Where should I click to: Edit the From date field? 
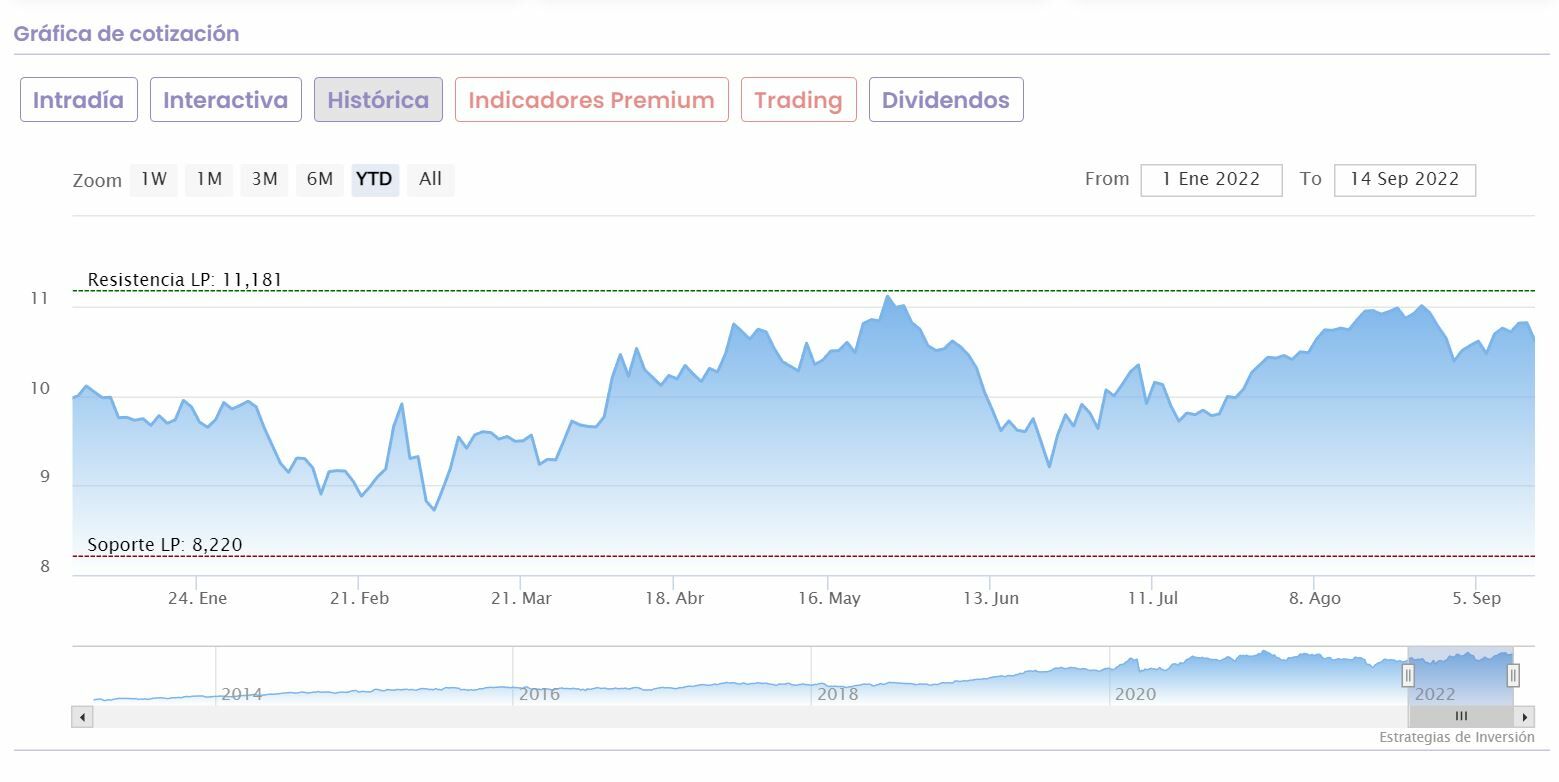1211,180
